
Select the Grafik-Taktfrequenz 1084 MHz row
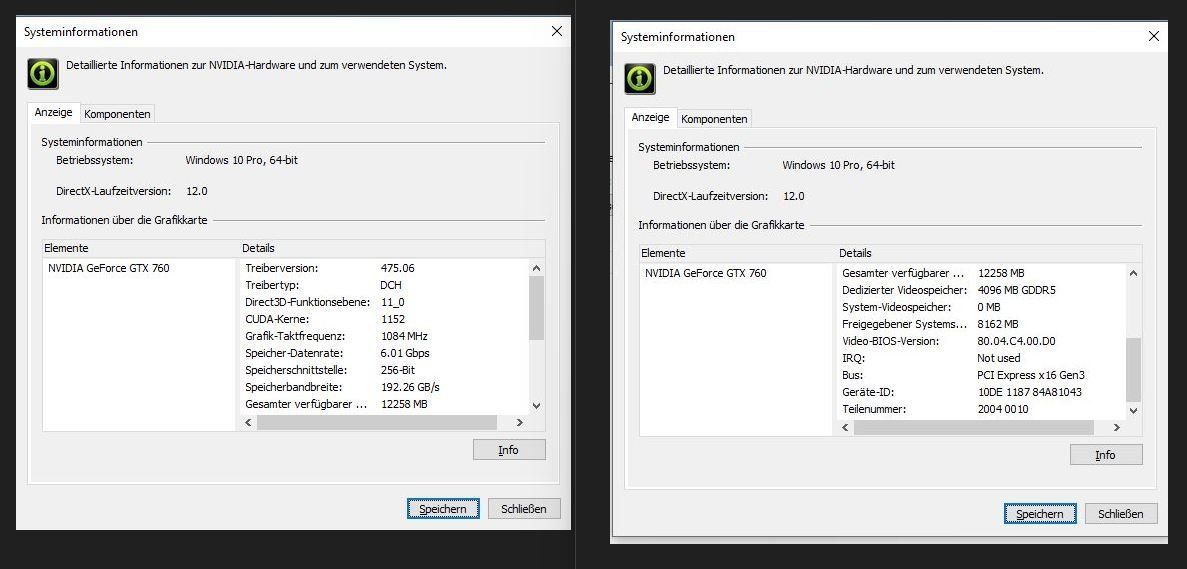(385, 336)
